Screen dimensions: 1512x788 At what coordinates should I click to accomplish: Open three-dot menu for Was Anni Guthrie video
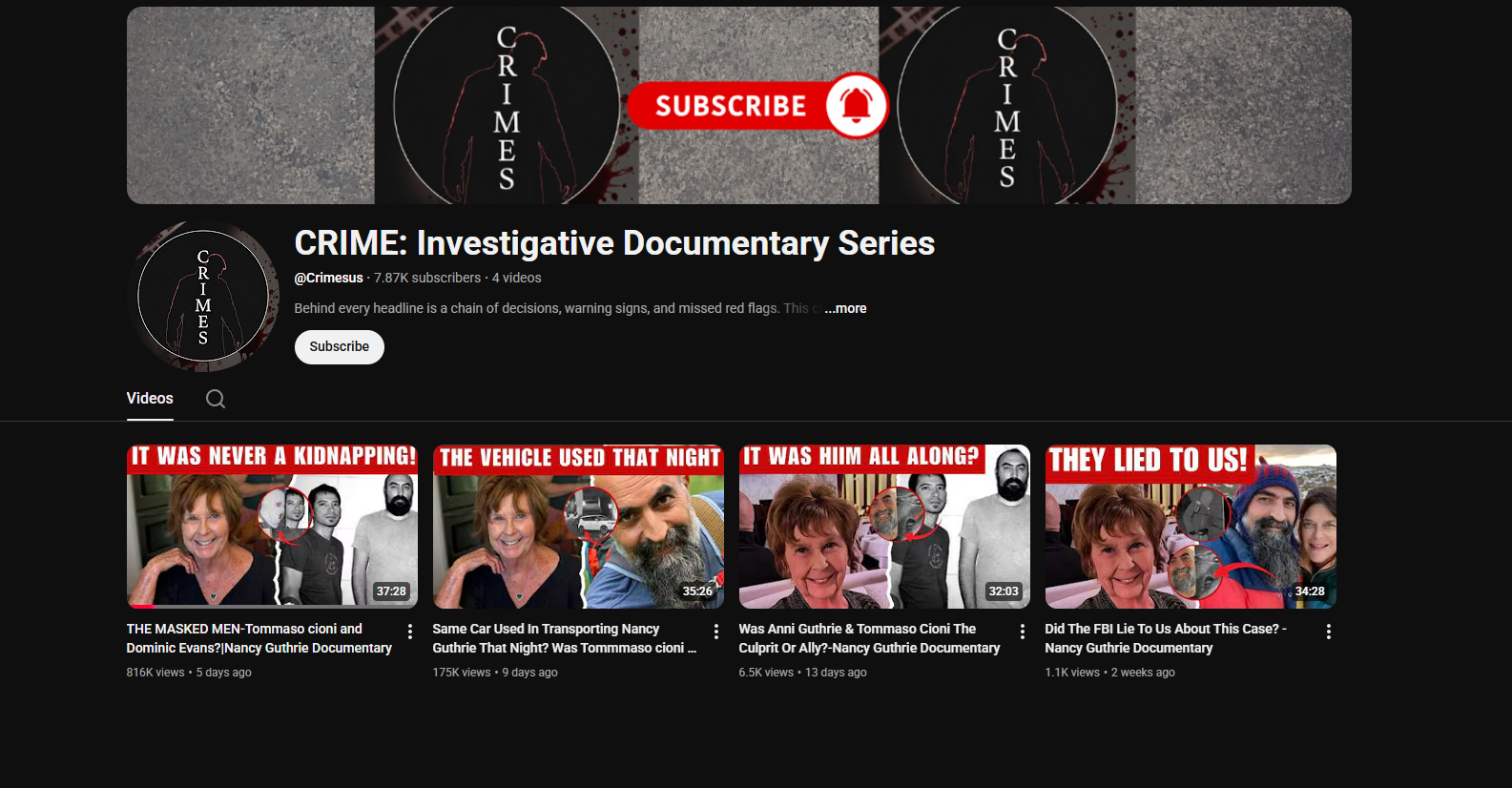(1023, 632)
